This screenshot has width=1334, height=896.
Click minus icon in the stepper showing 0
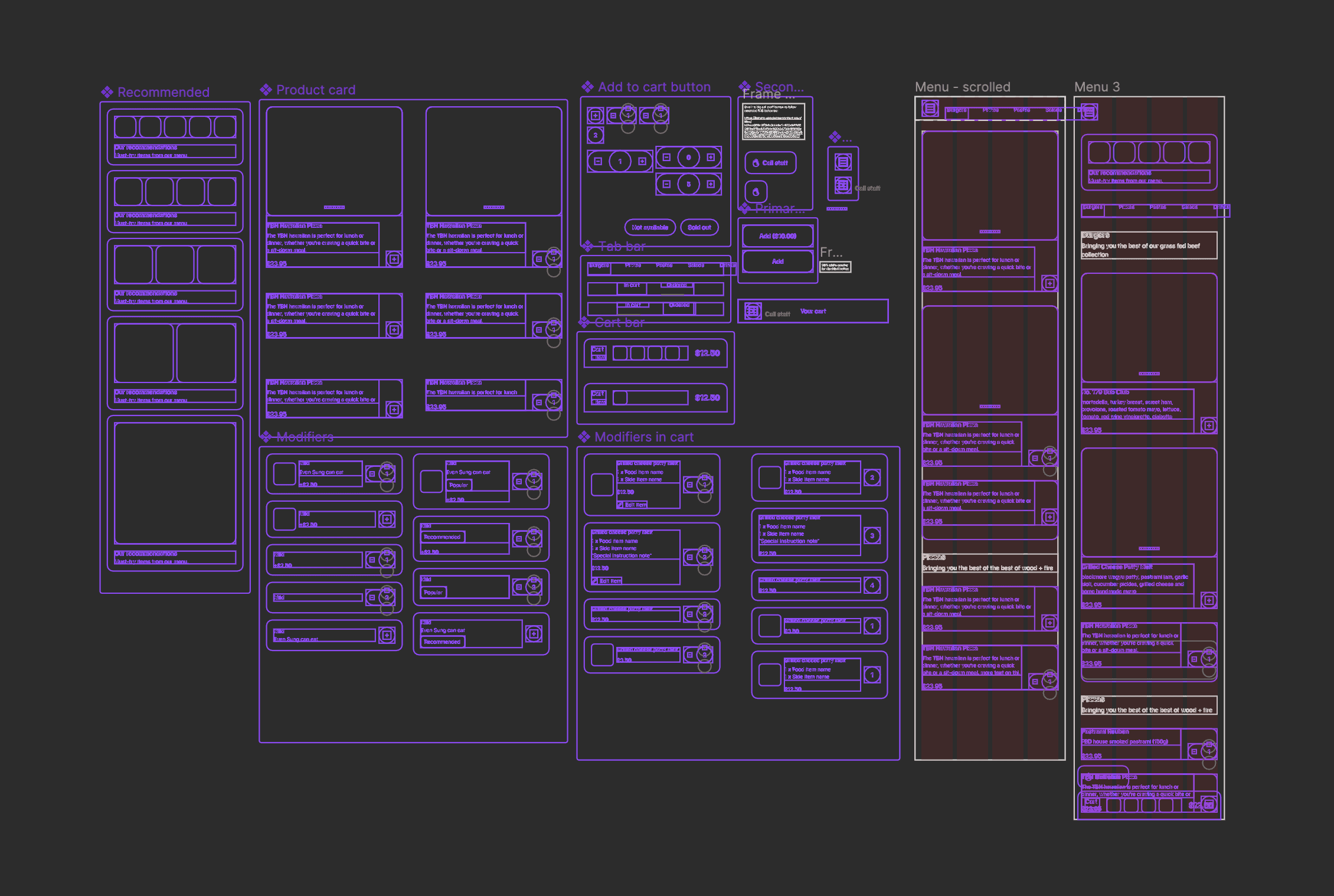666,158
